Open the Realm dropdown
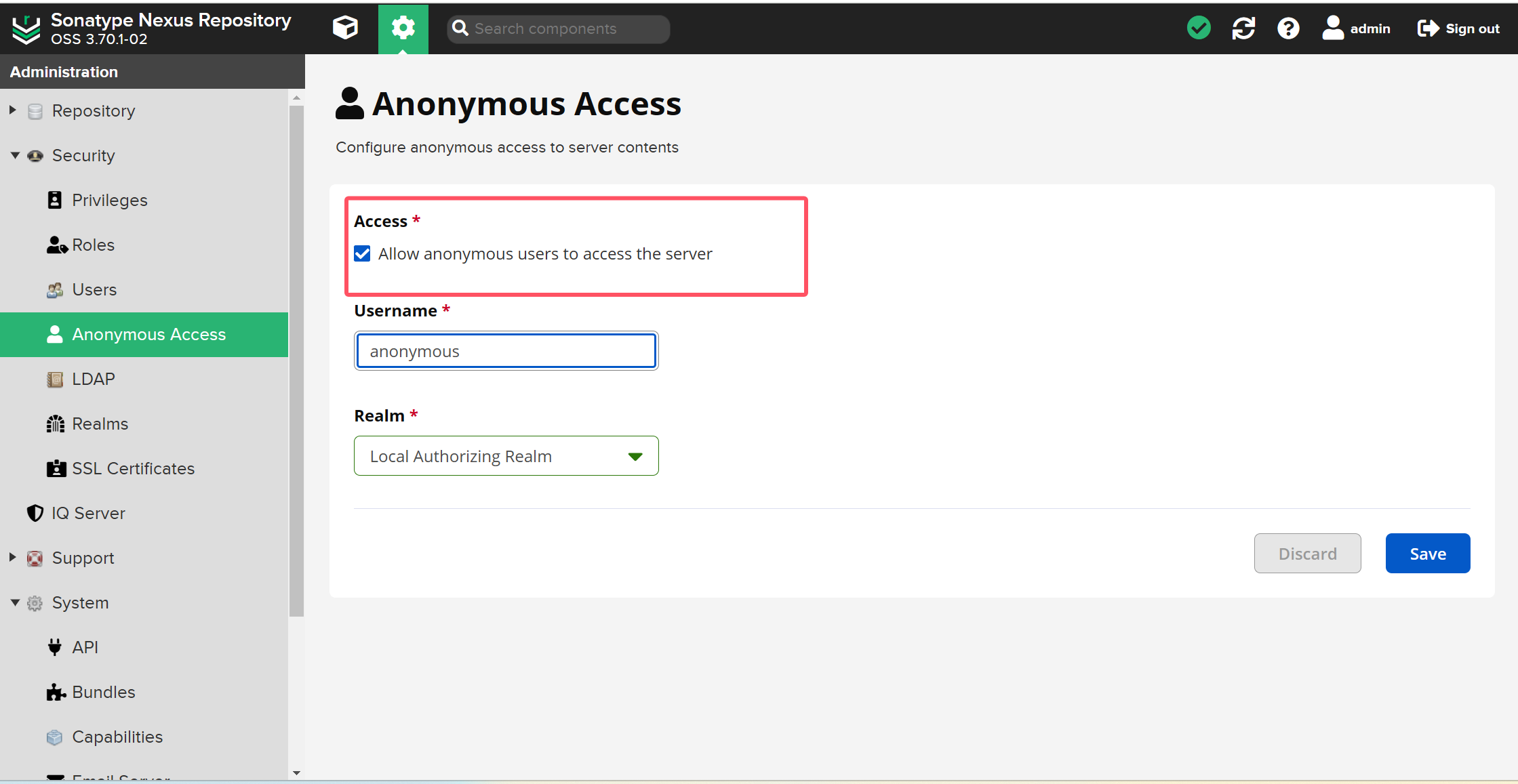Screen dimensions: 1518x784 (x=506, y=456)
